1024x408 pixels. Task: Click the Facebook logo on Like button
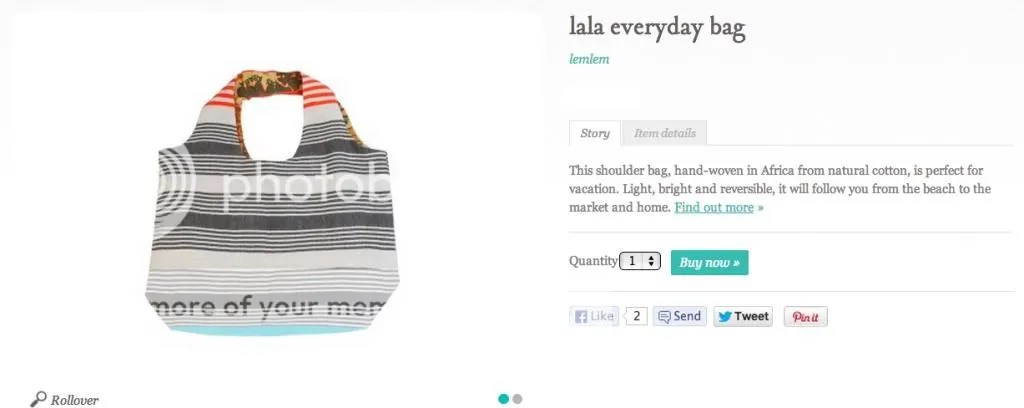pos(581,317)
